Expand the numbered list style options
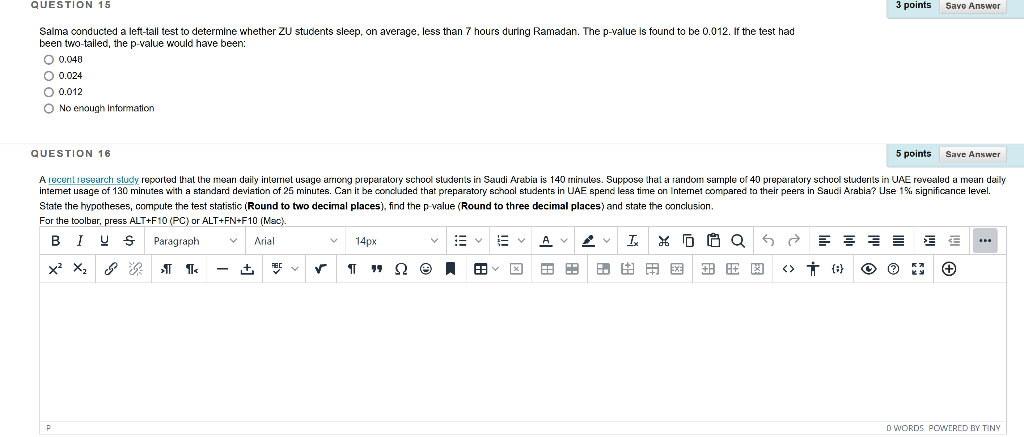 tap(521, 241)
